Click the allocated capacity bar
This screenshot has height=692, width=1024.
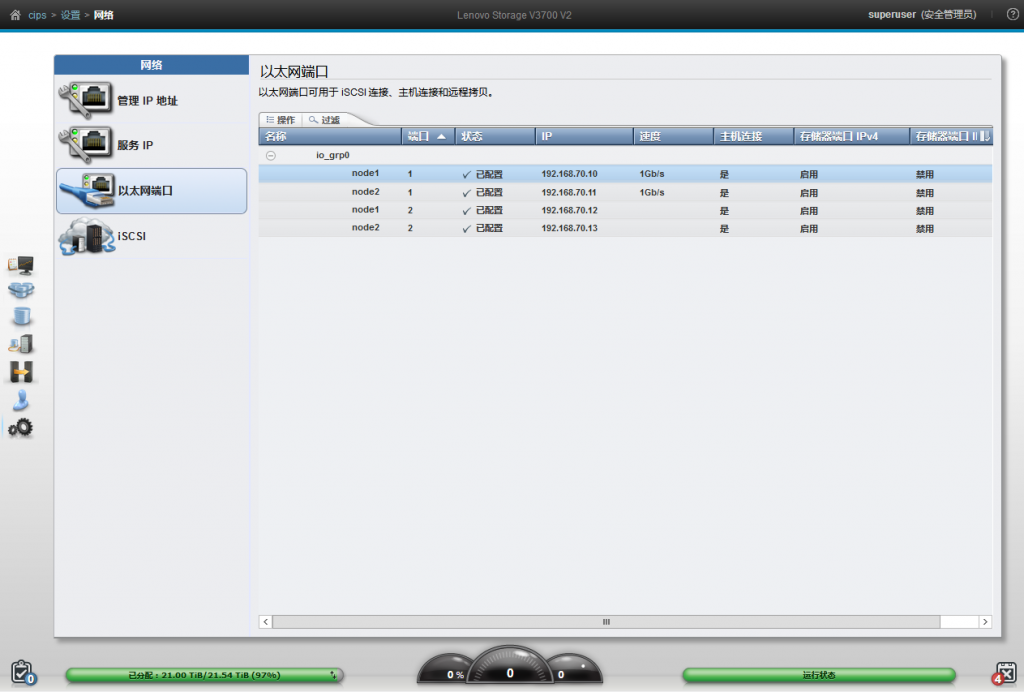coord(204,675)
